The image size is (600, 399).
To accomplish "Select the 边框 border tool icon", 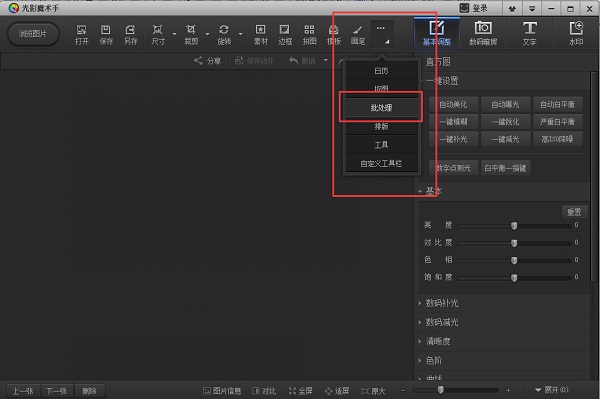I will 285,34.
